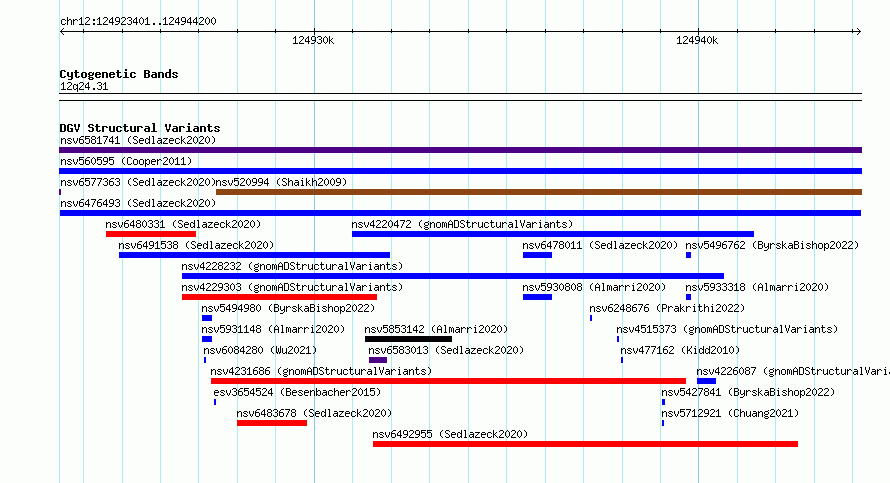Open the nsv6577363 (Sedlazeck2020) variant label
The width and height of the screenshot is (890, 483).
[x=138, y=182]
